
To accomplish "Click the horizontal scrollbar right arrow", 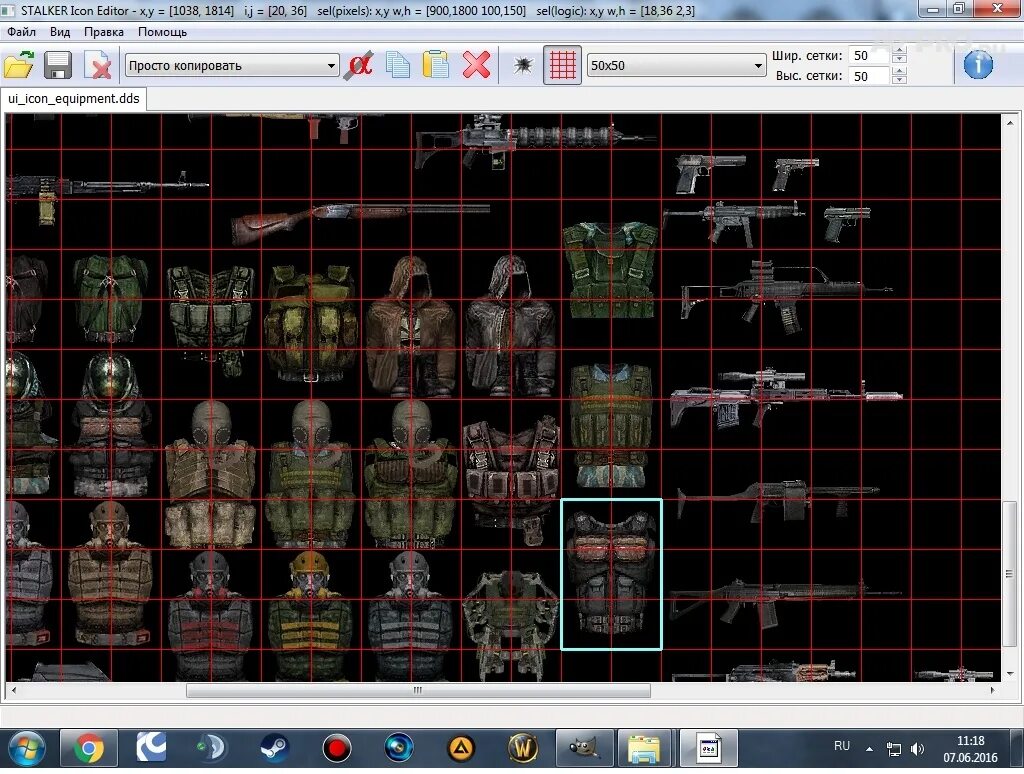I will point(992,690).
